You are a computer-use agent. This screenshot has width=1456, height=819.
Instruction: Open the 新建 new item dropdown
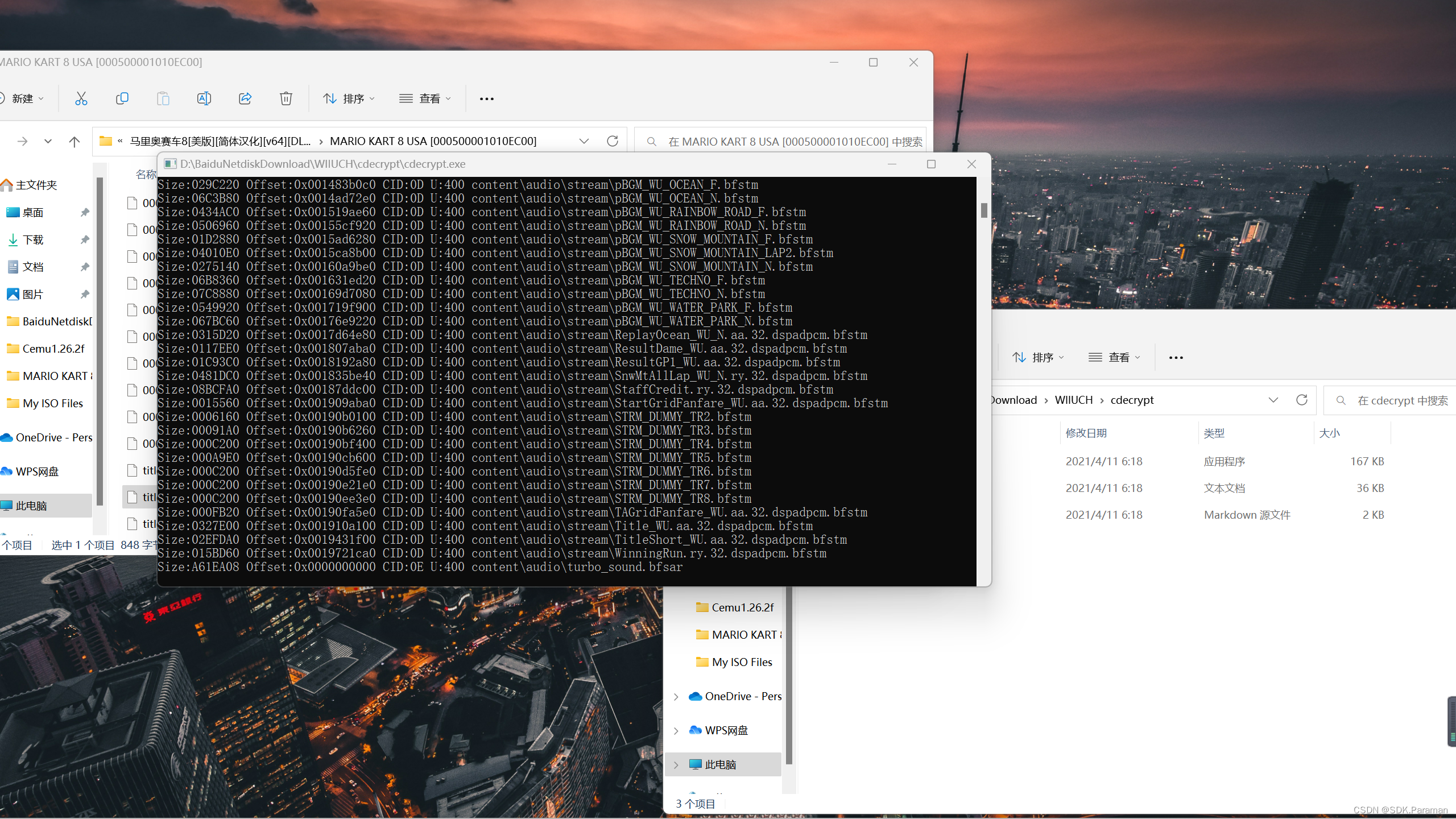pos(23,98)
